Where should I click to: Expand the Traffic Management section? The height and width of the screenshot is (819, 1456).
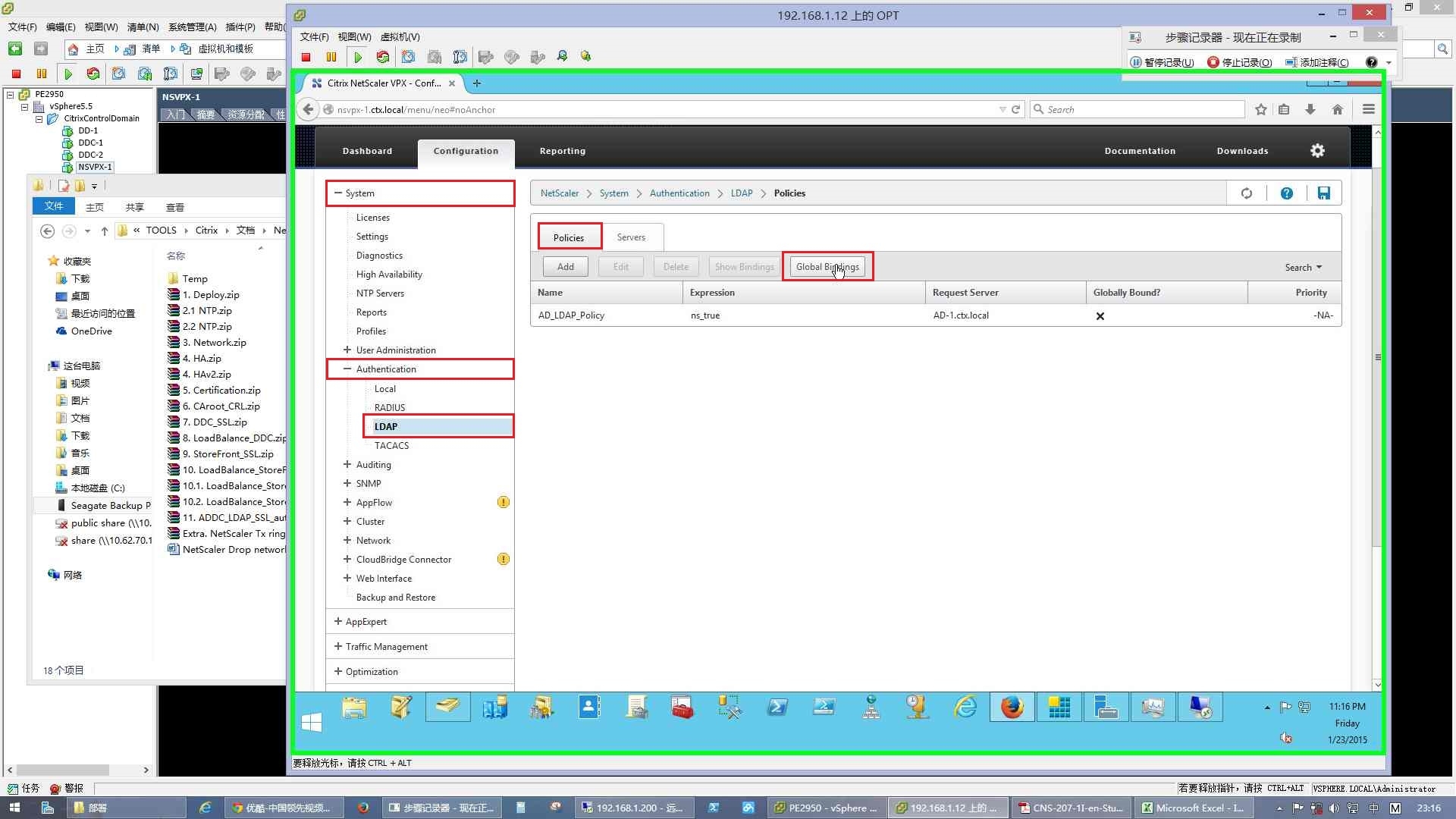[x=338, y=646]
